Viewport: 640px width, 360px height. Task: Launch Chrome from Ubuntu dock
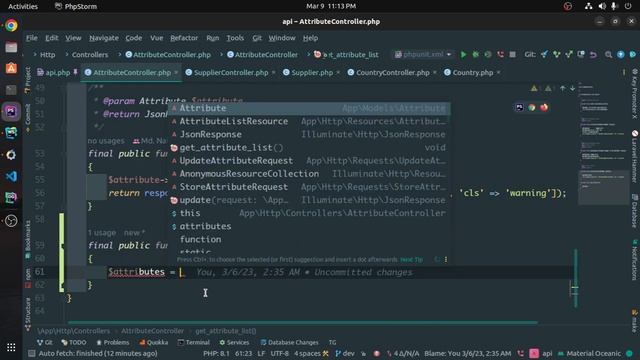[11, 25]
